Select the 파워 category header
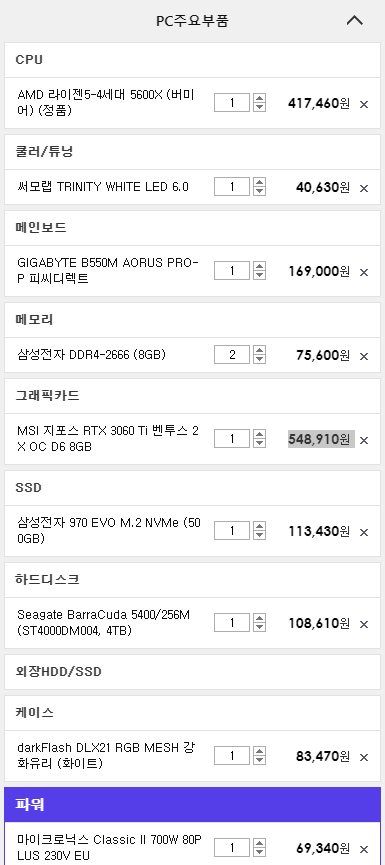This screenshot has height=865, width=385. point(192,804)
